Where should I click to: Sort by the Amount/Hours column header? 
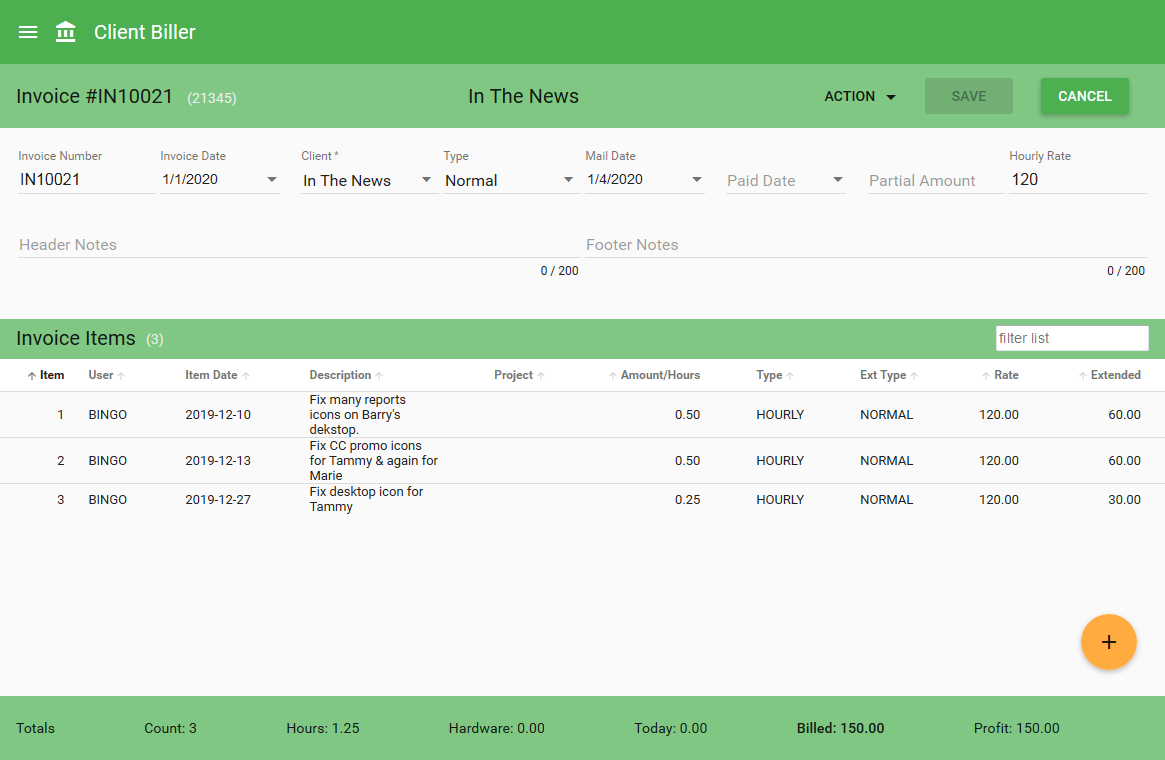(654, 375)
